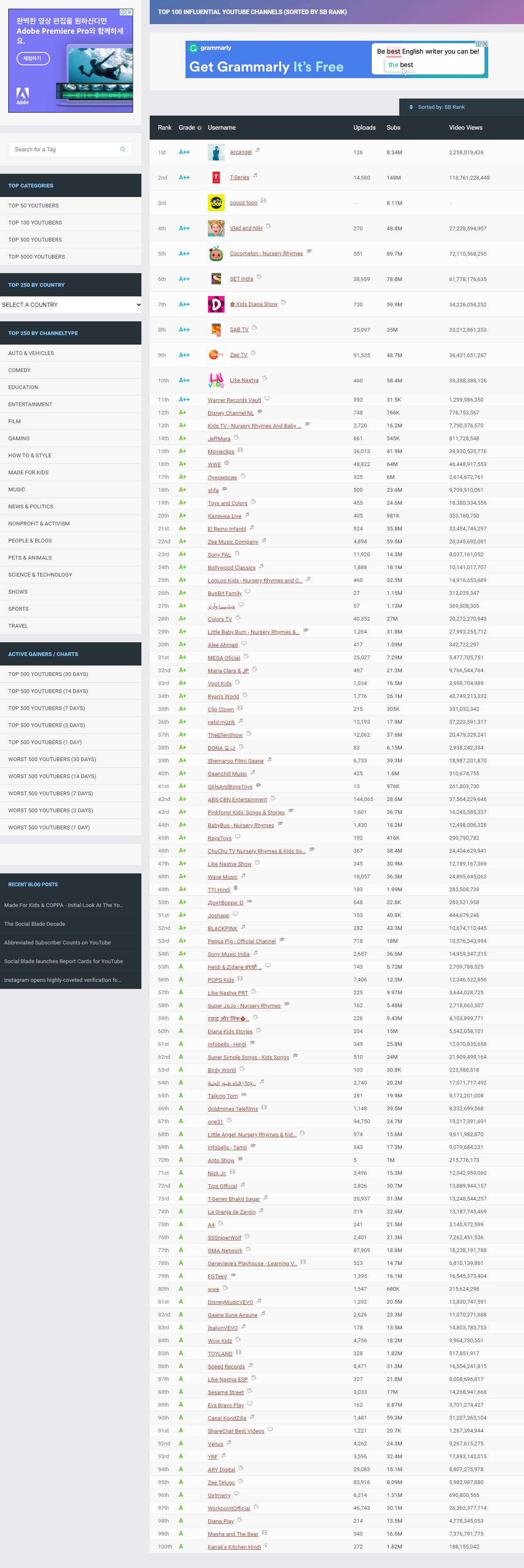The image size is (524, 1568).
Task: Click the Like Nastya Vlog logo
Action: coord(216,380)
